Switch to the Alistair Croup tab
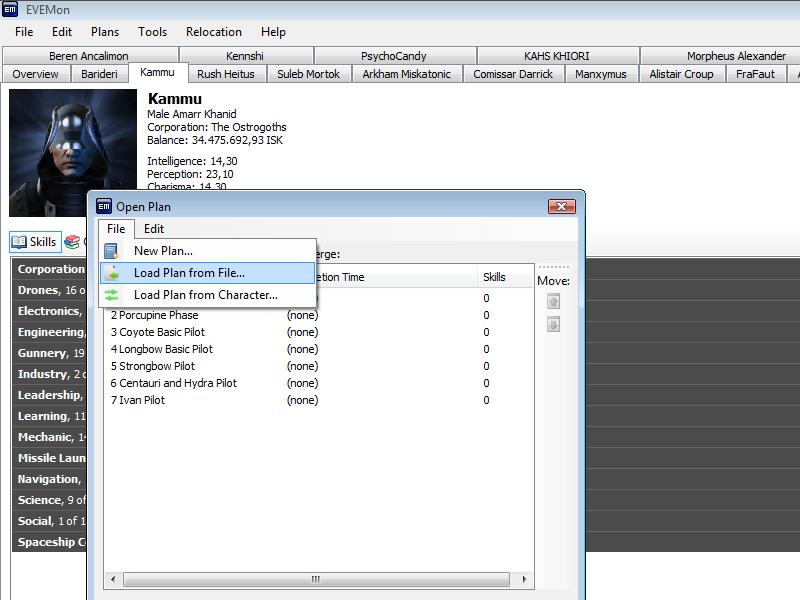Viewport: 800px width, 600px height. pos(681,74)
